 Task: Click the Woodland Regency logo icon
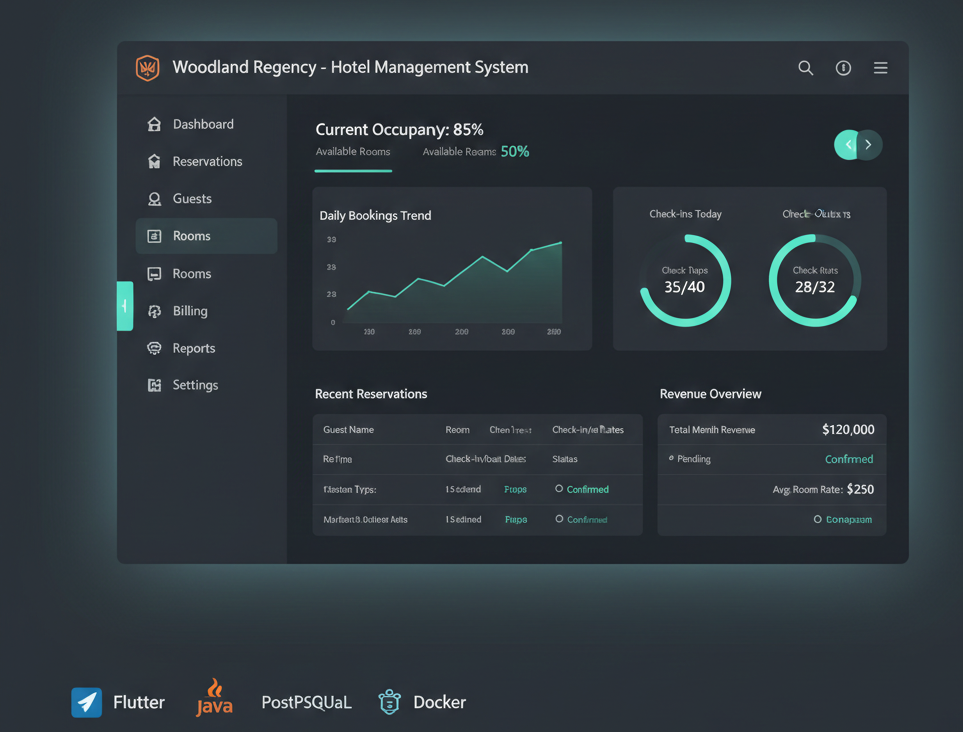coord(147,68)
